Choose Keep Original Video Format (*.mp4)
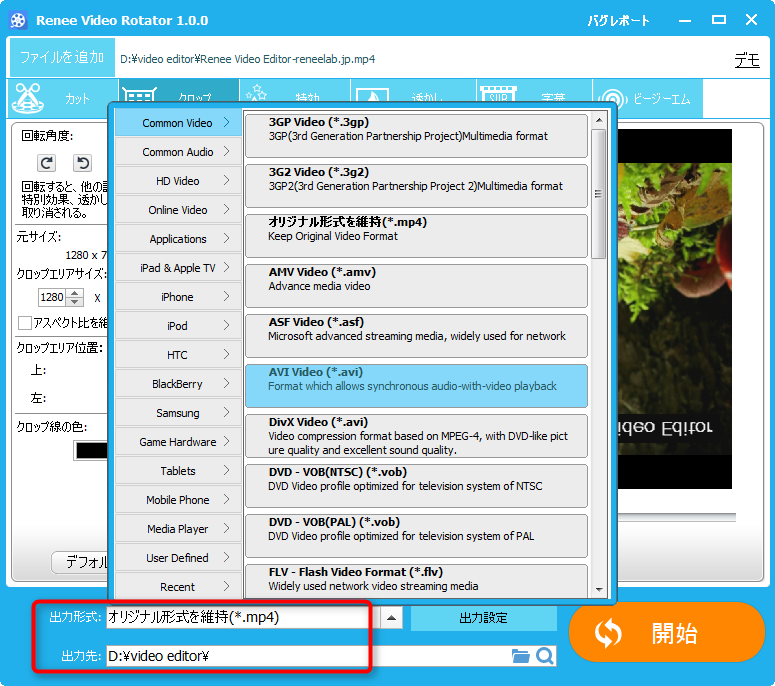 [416, 235]
